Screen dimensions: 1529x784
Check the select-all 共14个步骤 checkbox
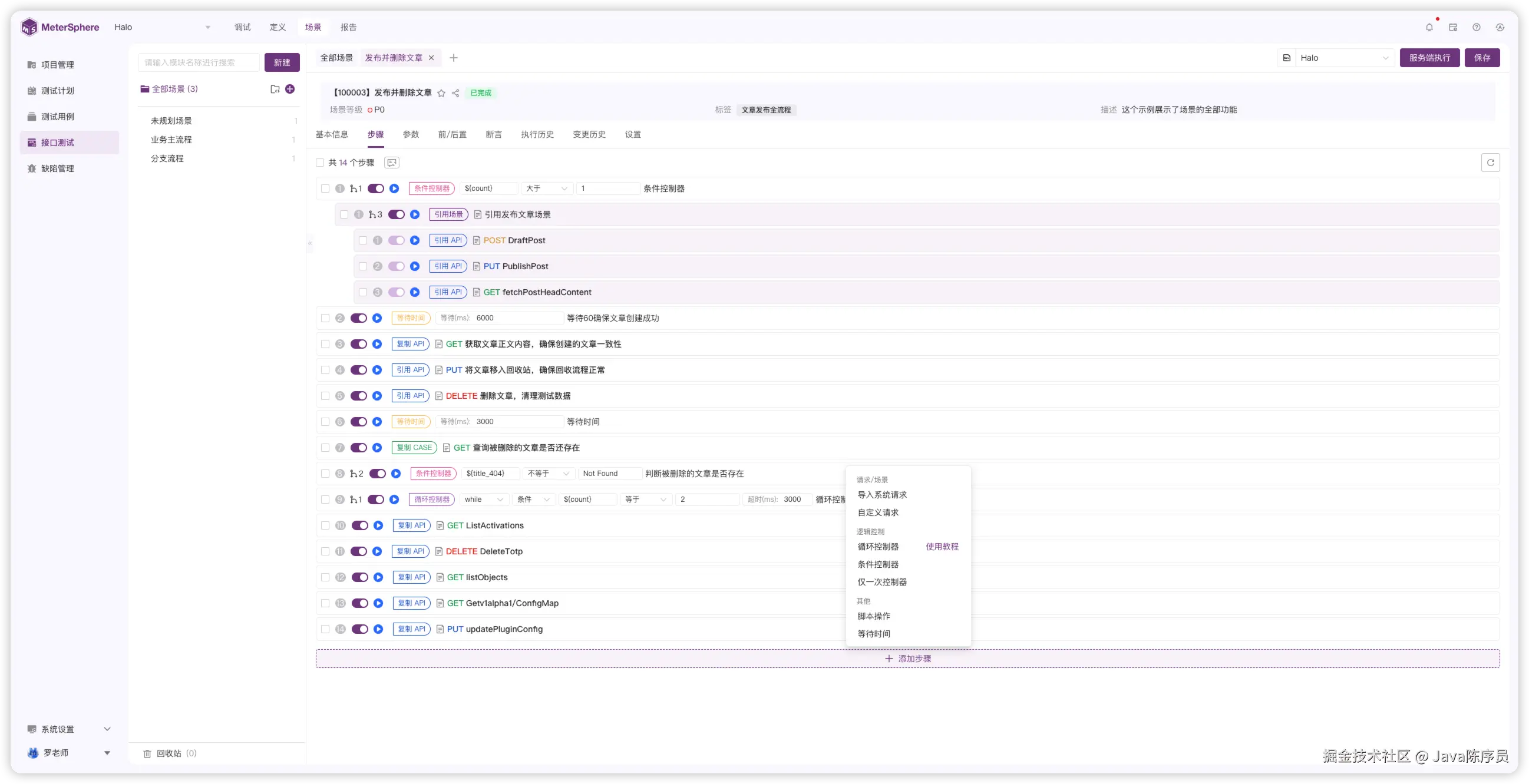tap(320, 163)
